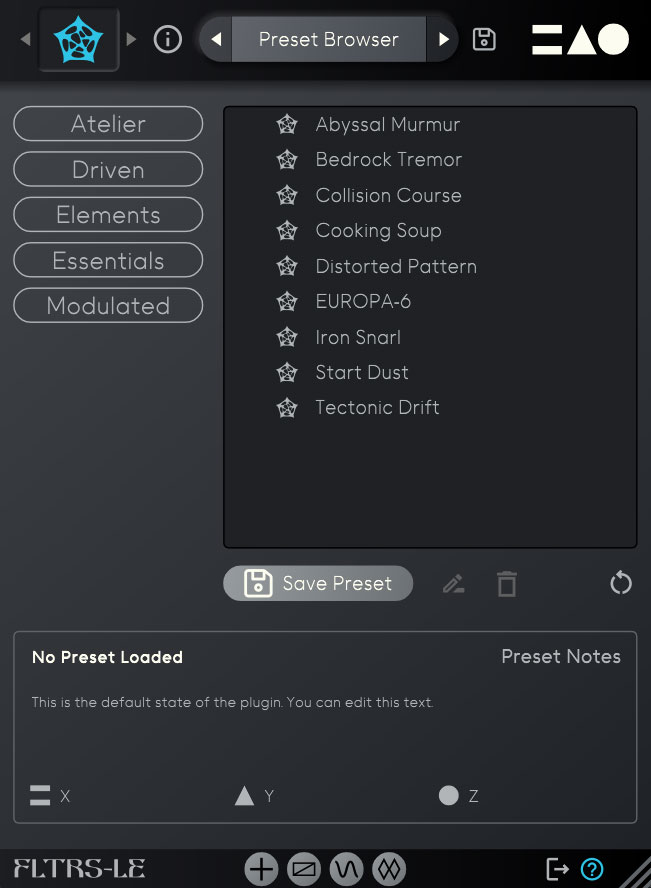
Task: Click the Save Preset button
Action: 318,584
